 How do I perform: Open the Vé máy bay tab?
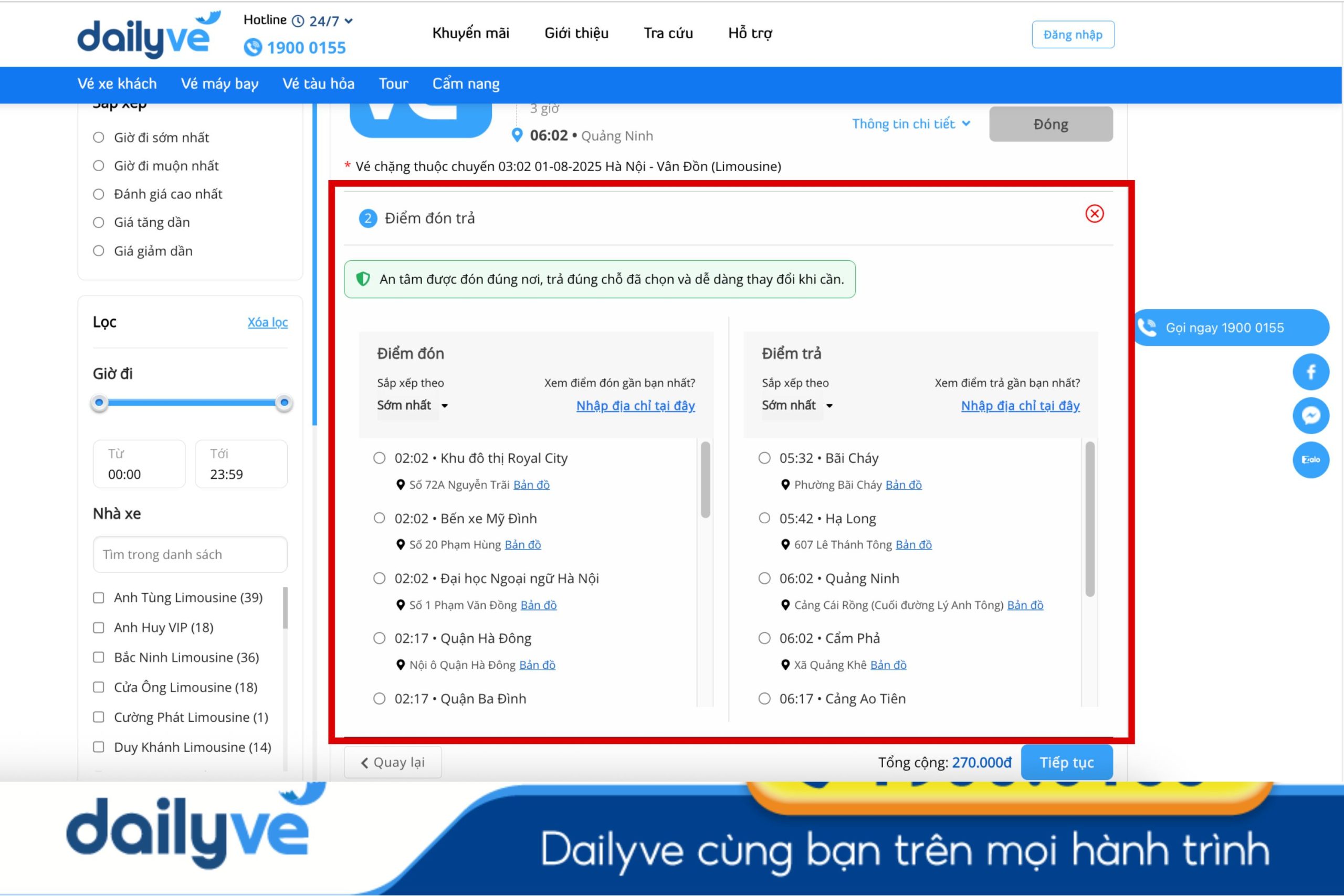[219, 84]
